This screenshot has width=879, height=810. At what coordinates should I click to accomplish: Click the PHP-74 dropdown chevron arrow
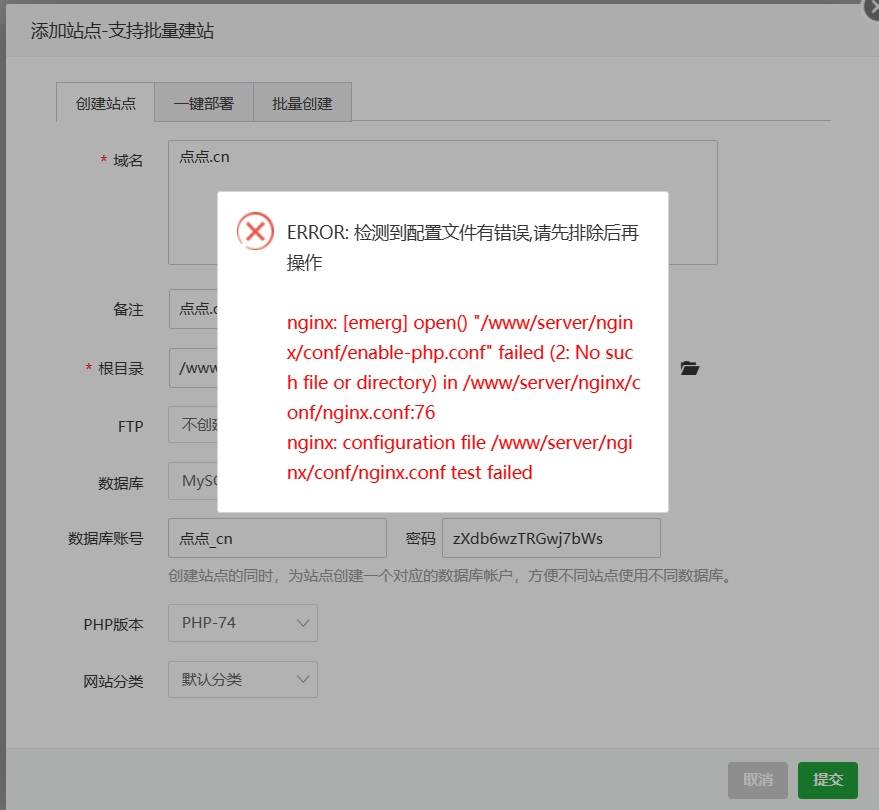click(x=303, y=623)
